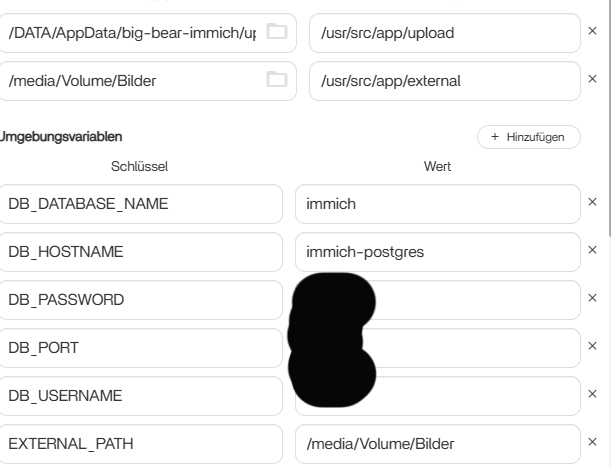Edit the /usr/src/app/external container path field

pos(440,80)
